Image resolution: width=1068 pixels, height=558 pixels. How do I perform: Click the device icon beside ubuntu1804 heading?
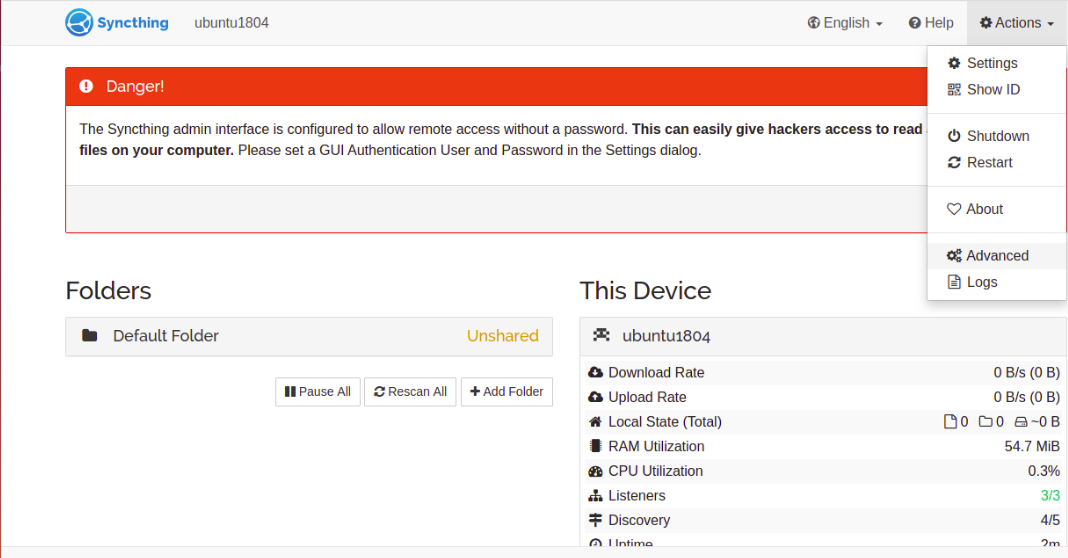click(601, 335)
